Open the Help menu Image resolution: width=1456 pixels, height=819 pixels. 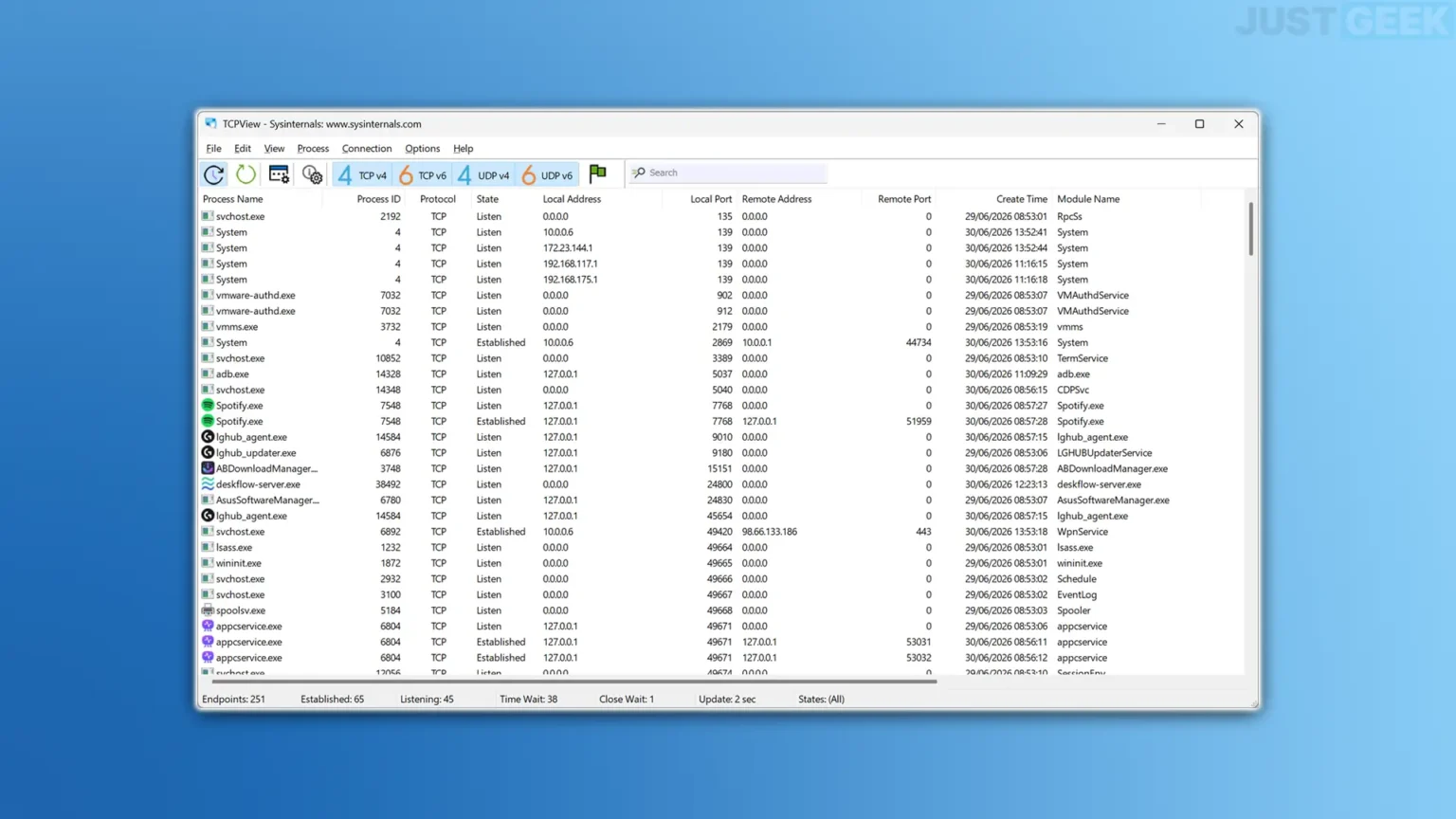pos(463,149)
